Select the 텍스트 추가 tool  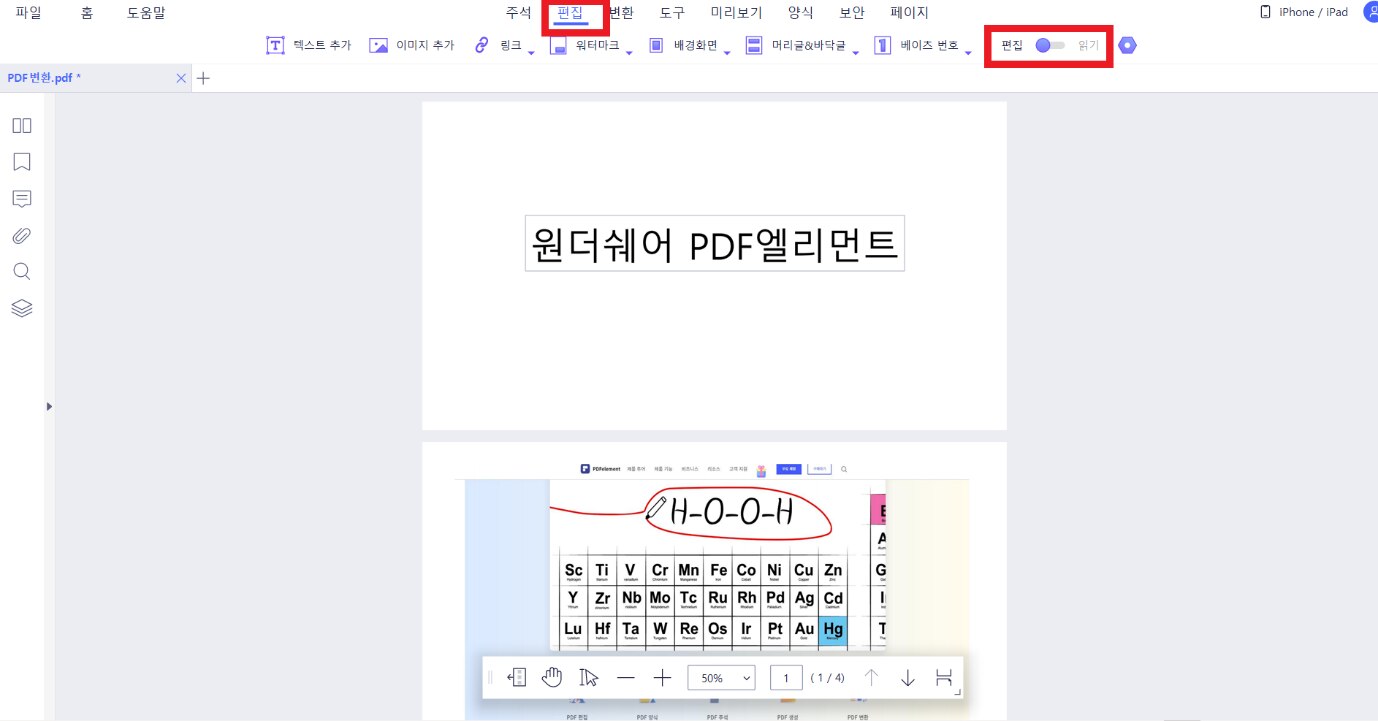pyautogui.click(x=310, y=45)
